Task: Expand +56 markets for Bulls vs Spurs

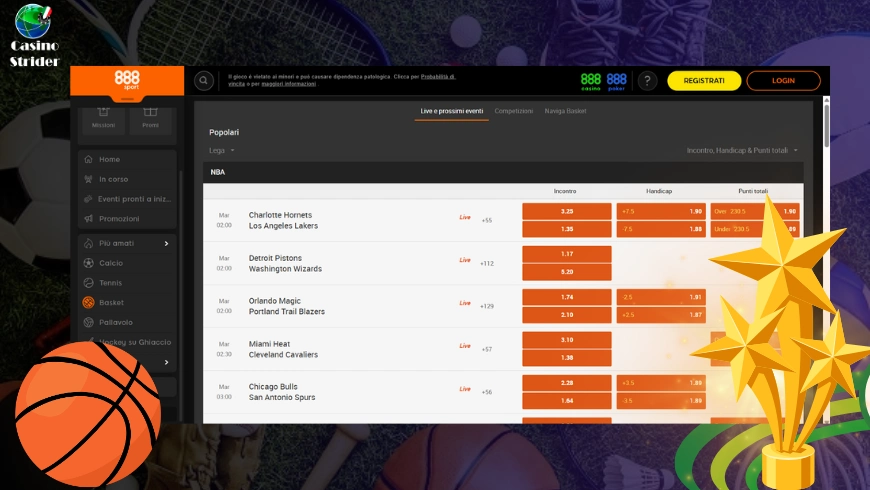Action: (x=487, y=392)
